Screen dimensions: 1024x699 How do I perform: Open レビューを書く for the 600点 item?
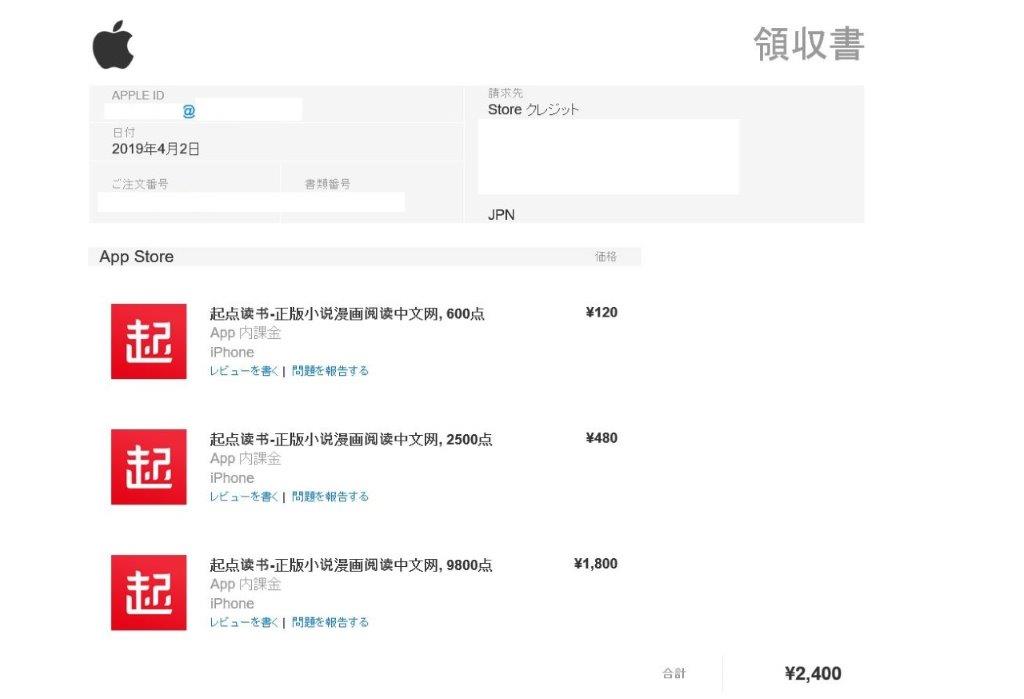(244, 371)
